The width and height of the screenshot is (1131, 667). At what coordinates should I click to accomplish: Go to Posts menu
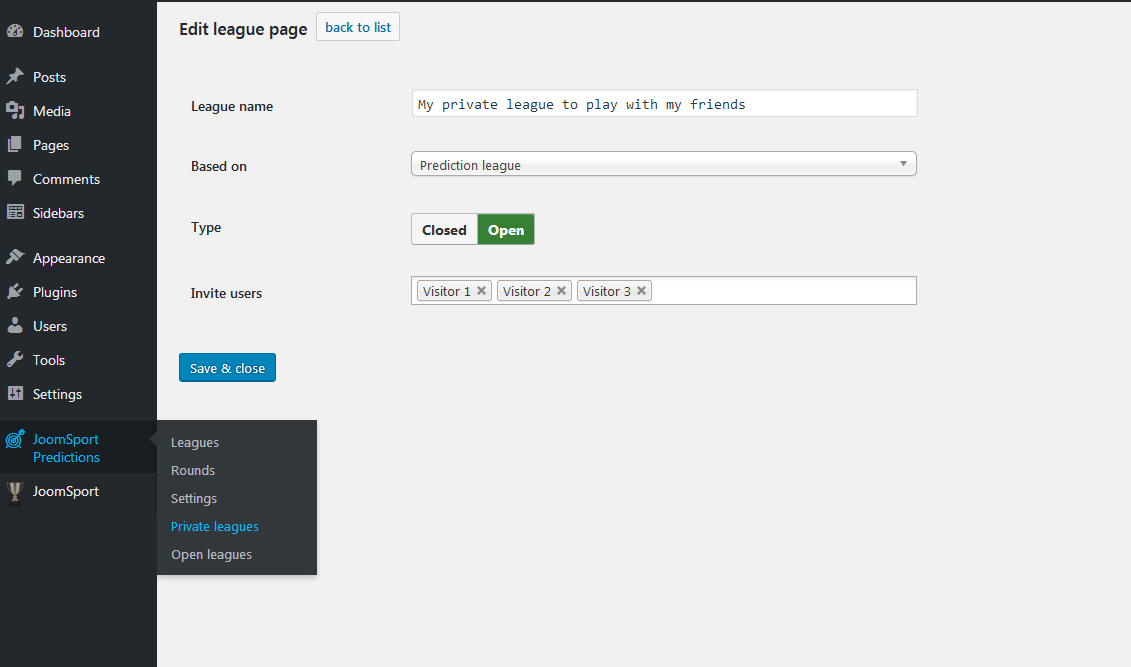[x=49, y=76]
